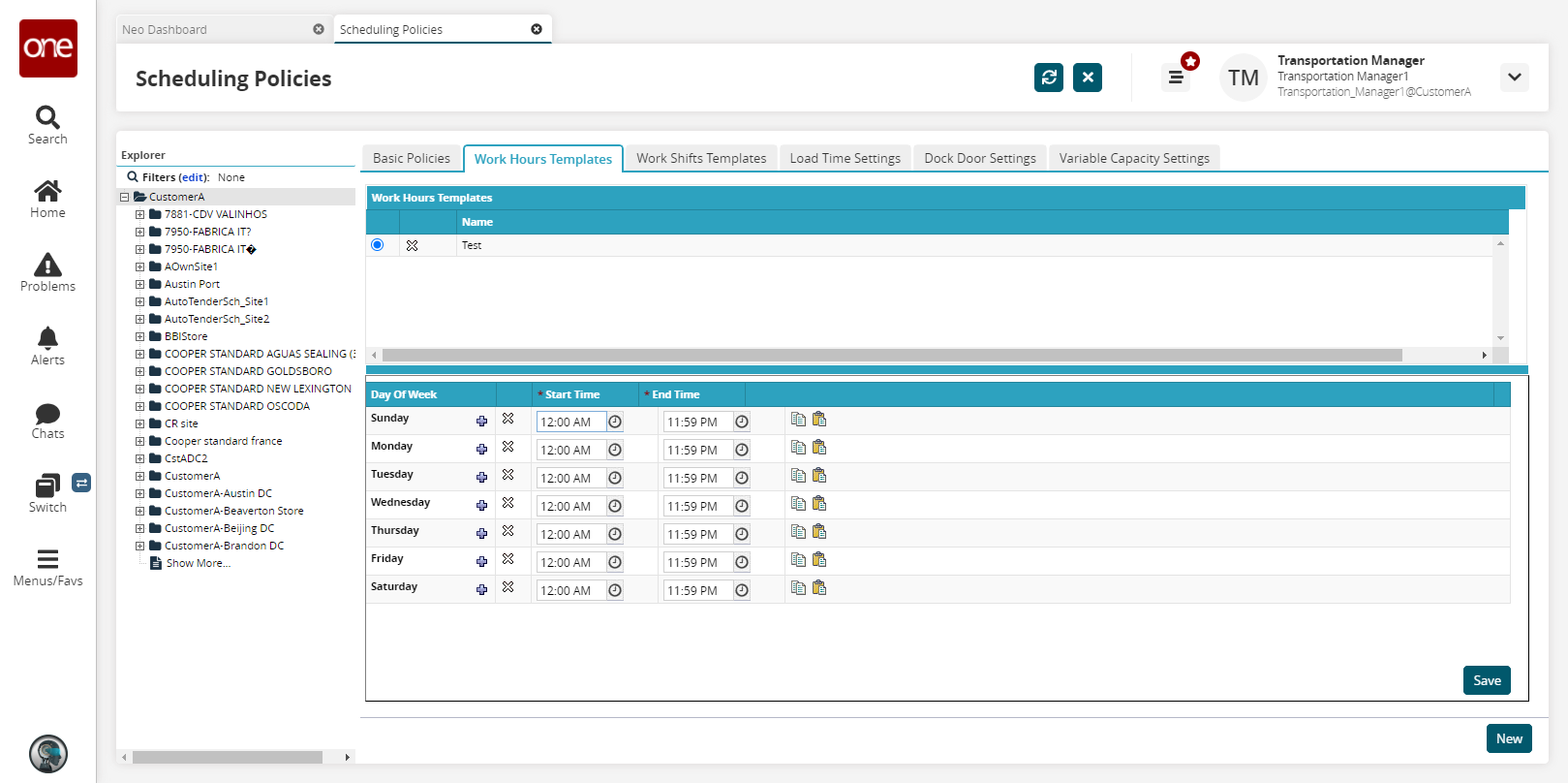Open the Problems warning icon in the sidebar
This screenshot has height=783, width=1568.
click(47, 266)
